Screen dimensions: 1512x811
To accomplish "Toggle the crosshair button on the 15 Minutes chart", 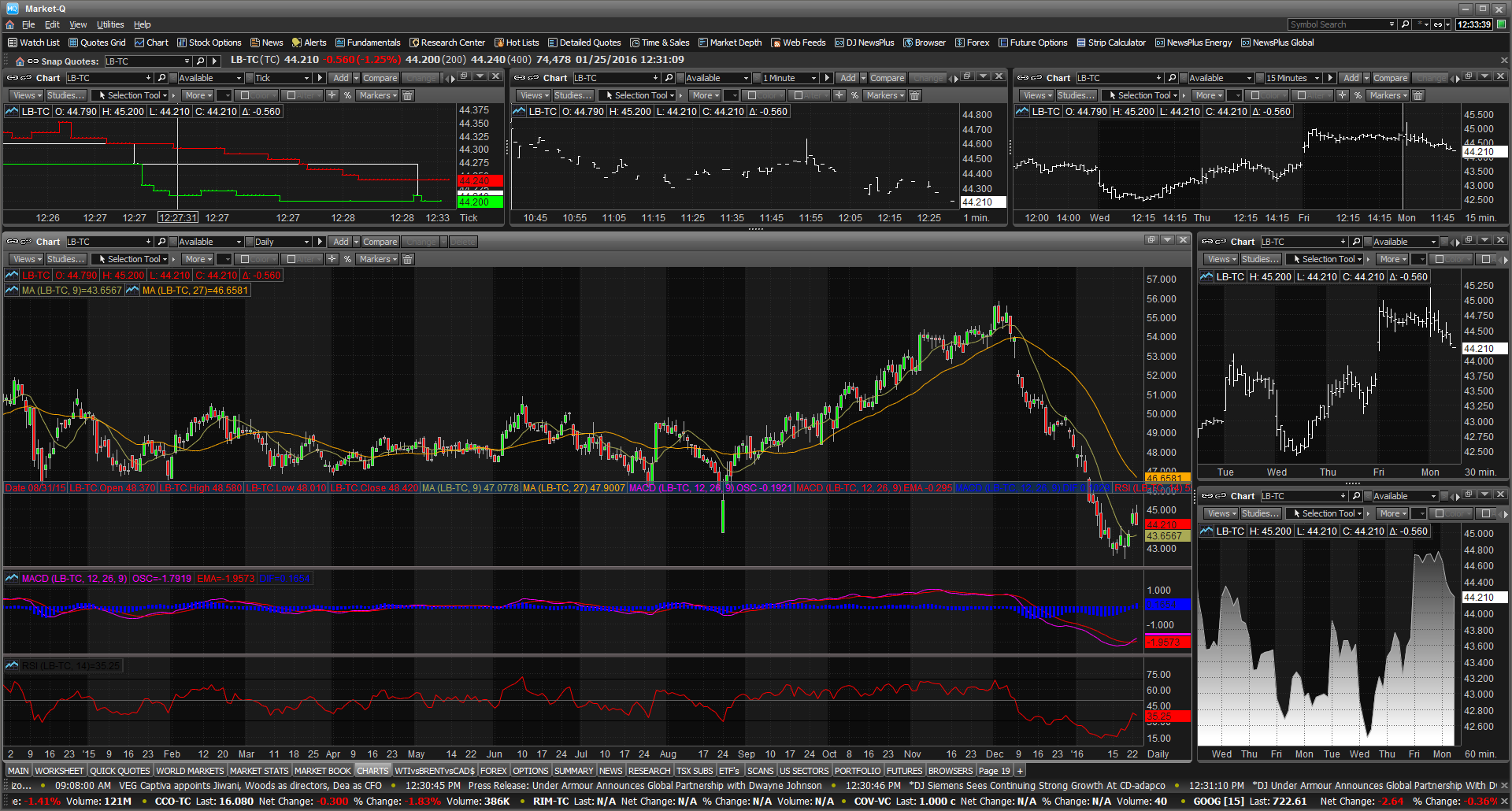I will tap(1342, 94).
